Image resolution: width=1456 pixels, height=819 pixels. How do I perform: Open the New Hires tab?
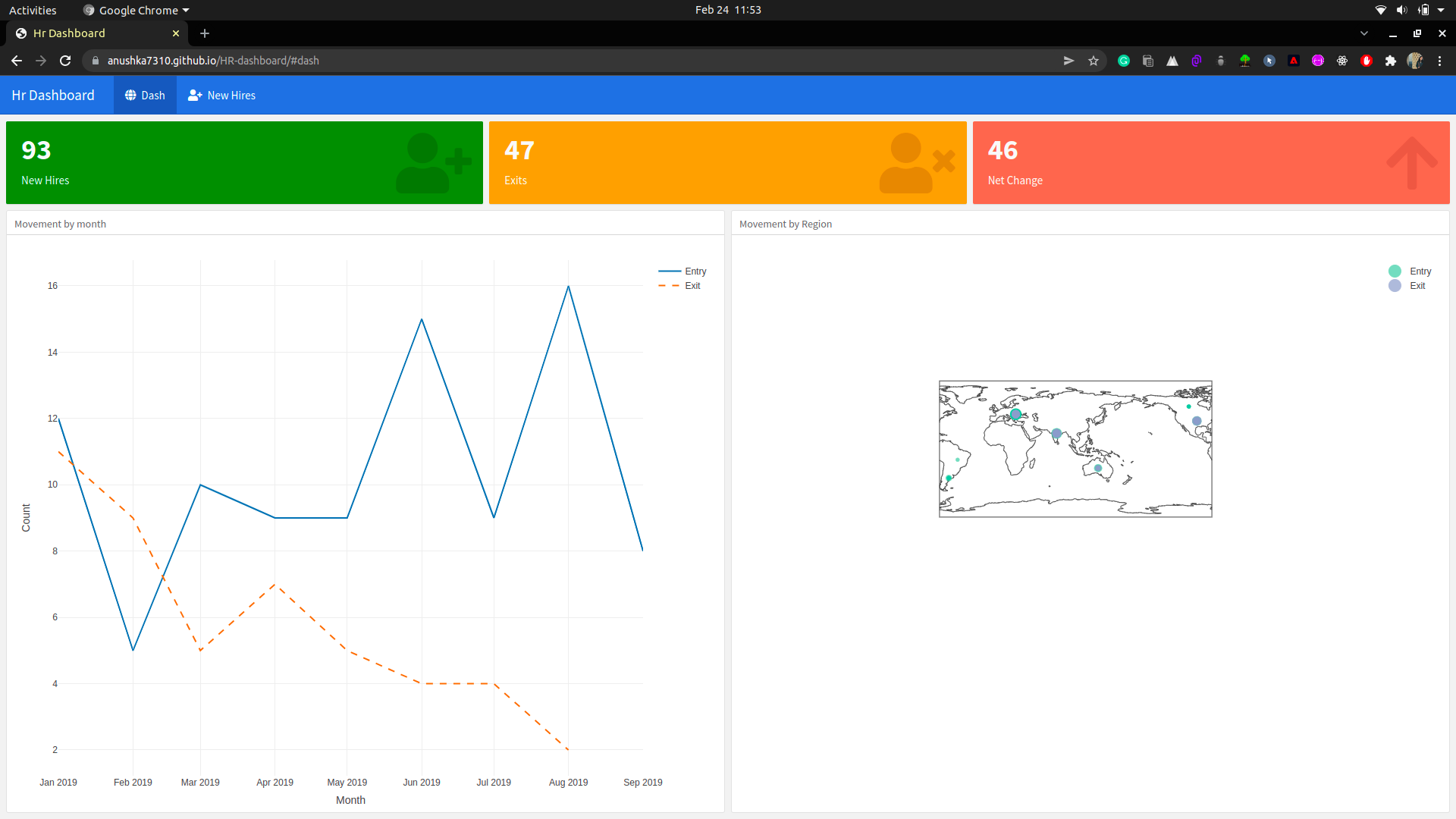(x=221, y=96)
